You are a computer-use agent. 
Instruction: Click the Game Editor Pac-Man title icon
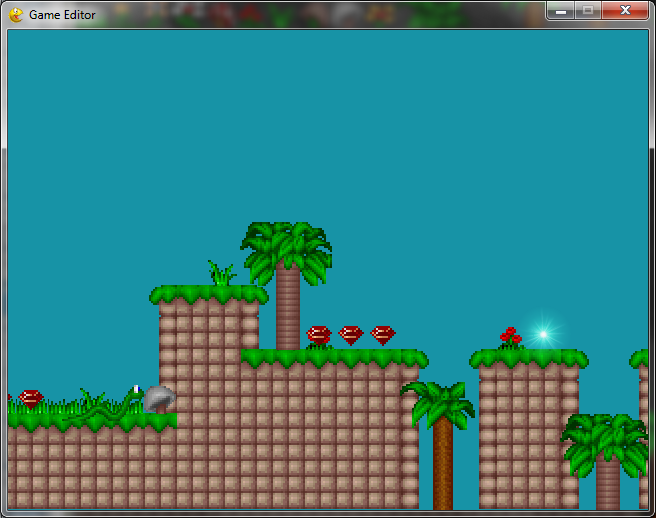[16, 15]
